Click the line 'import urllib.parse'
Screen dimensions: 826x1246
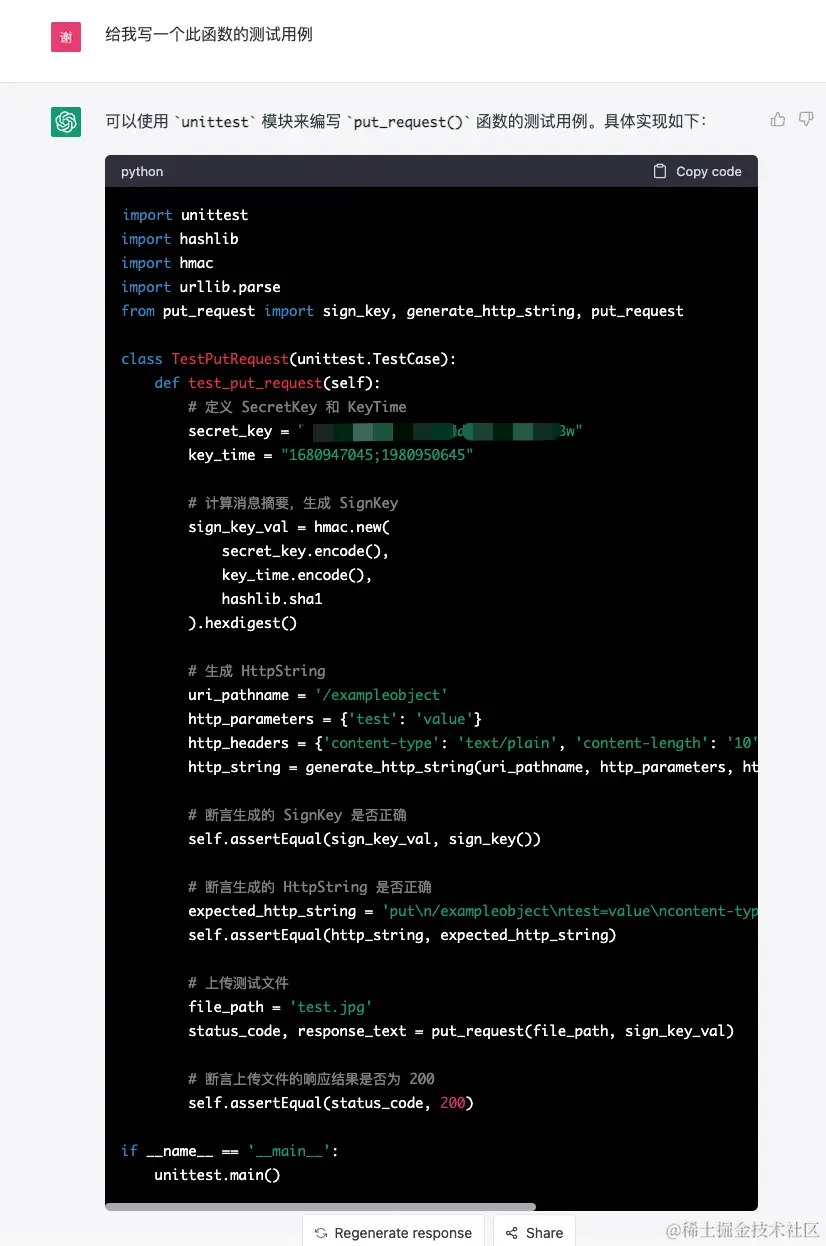(x=201, y=287)
